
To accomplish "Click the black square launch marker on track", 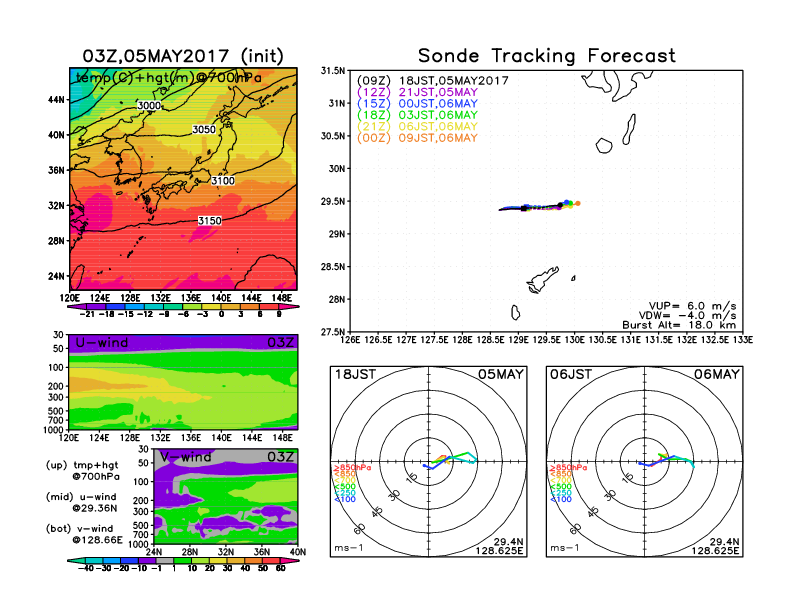I will click(524, 208).
